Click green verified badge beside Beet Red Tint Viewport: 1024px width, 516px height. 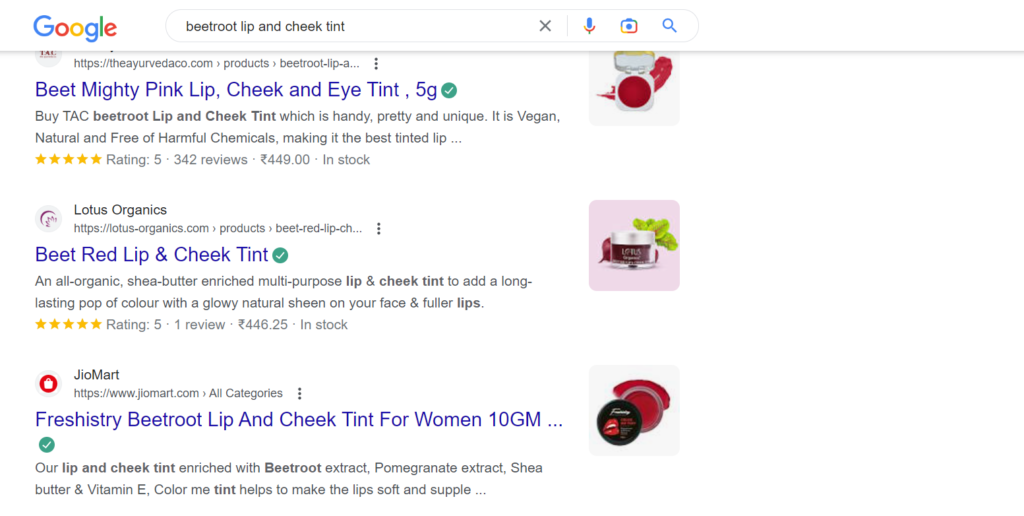tap(280, 255)
